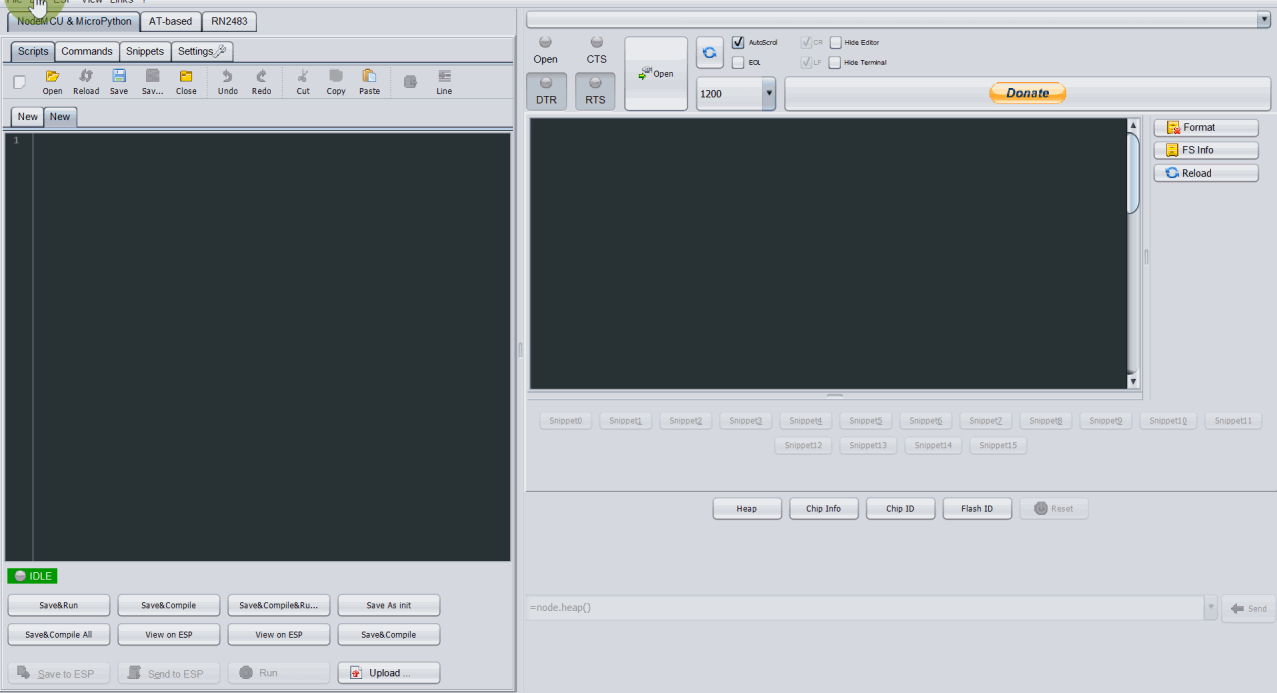The width and height of the screenshot is (1277, 693).
Task: Close the current file via the toolbar
Action: (x=186, y=82)
